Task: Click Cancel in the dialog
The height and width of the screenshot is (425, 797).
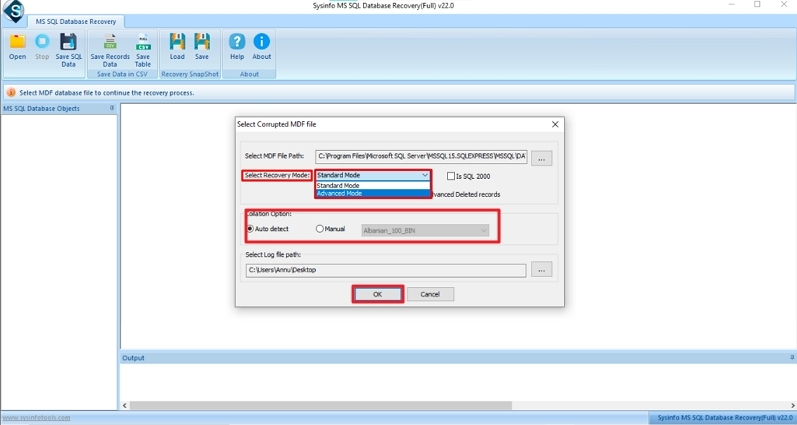Action: pos(430,294)
